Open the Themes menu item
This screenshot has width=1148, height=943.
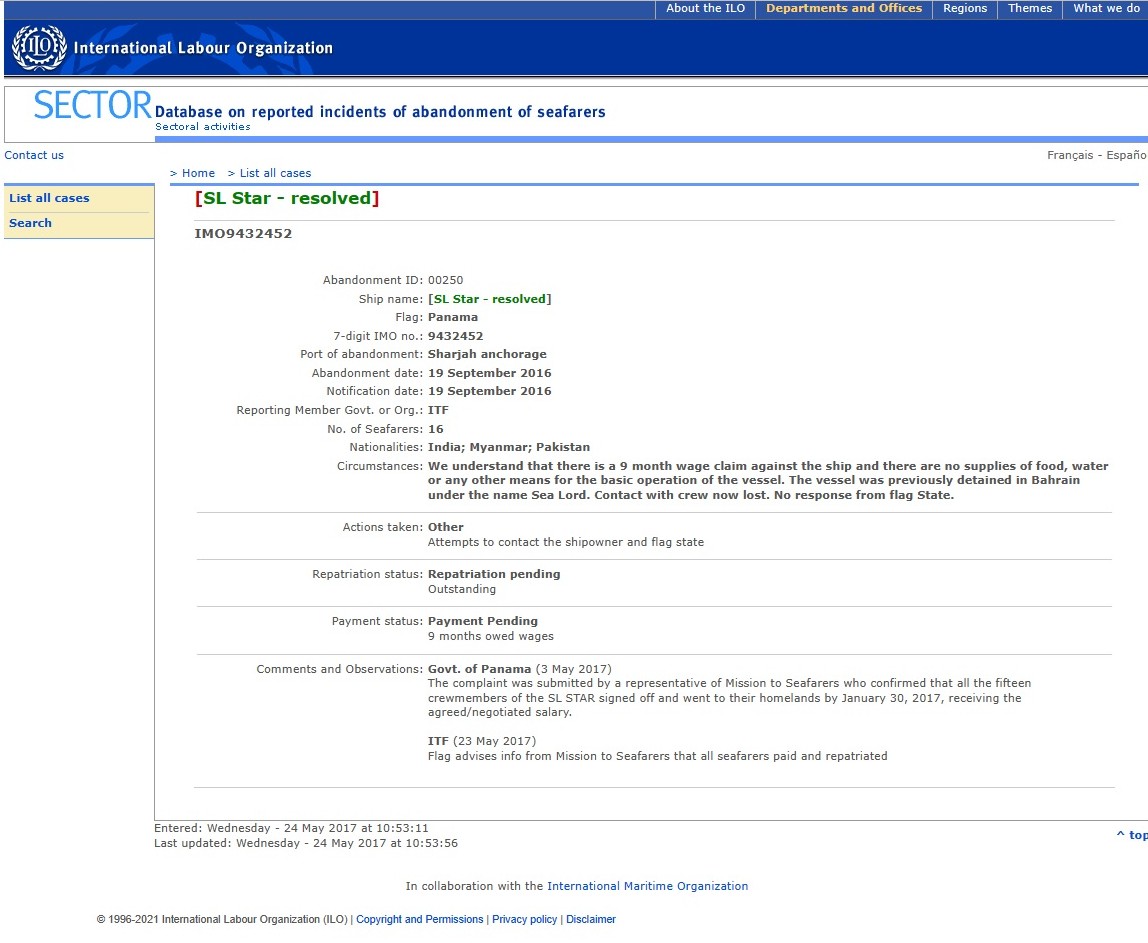point(1029,9)
